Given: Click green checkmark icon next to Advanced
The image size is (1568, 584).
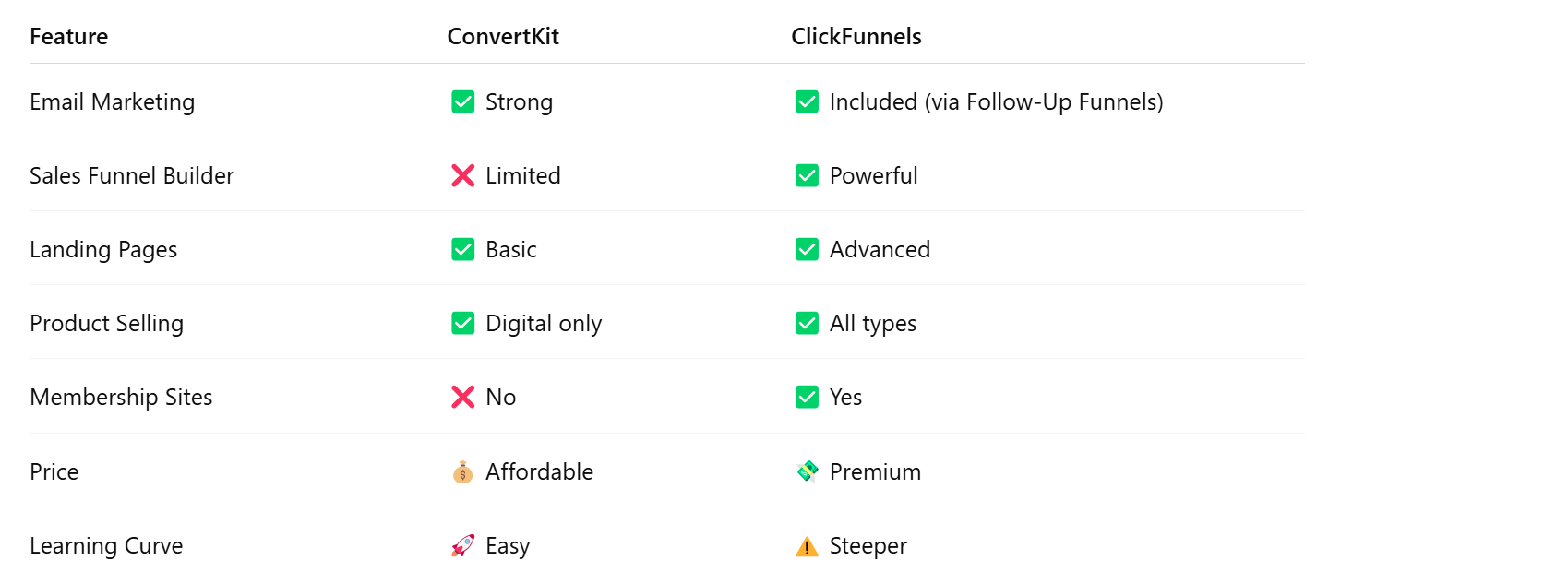Looking at the screenshot, I should click(808, 249).
